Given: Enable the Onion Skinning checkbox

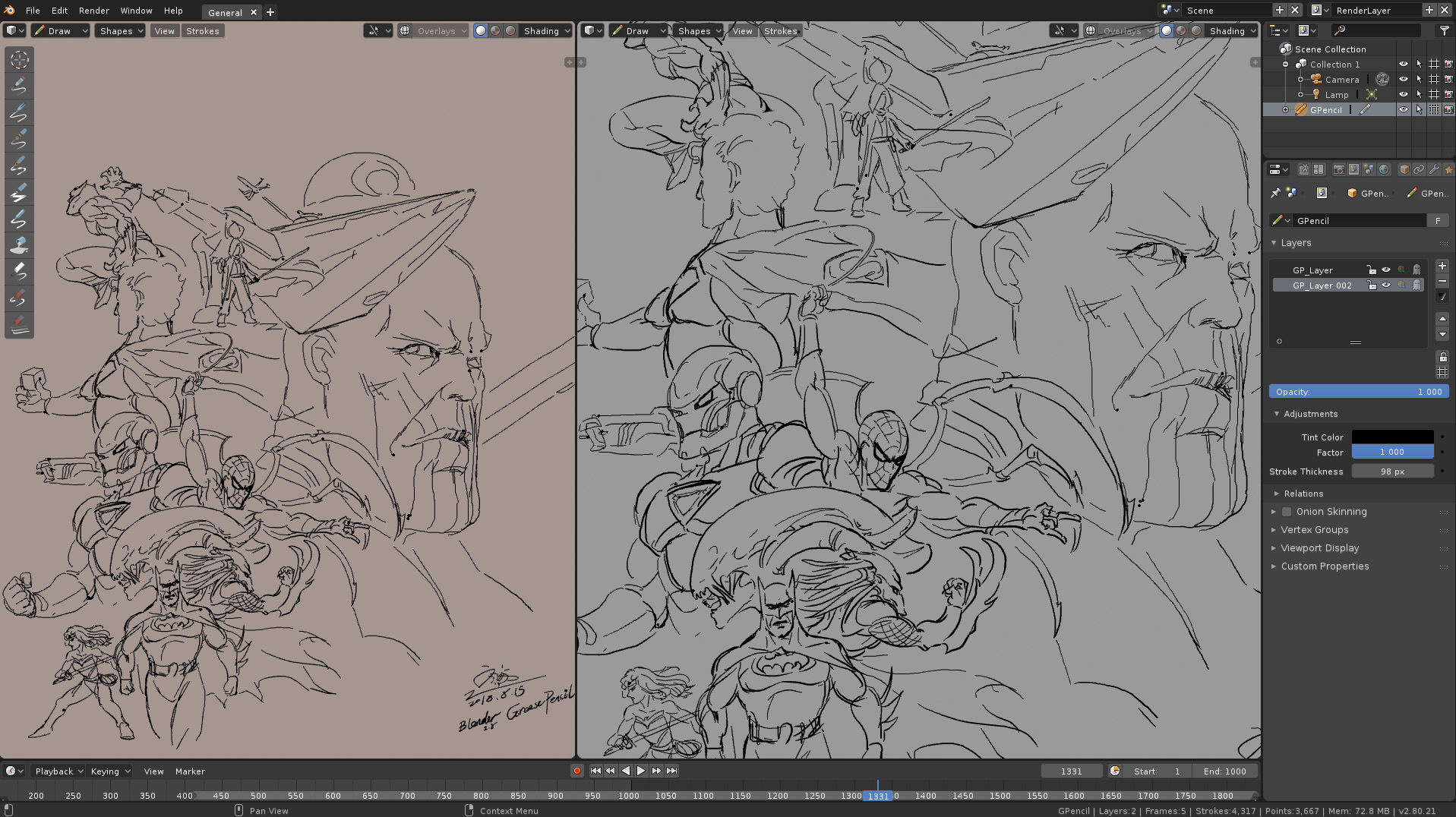Looking at the screenshot, I should (1287, 512).
